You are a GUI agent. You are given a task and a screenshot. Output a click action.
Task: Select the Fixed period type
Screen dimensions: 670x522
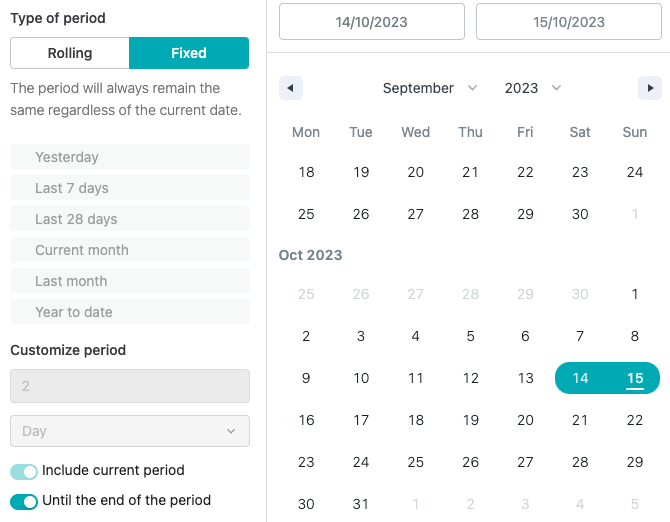point(189,53)
